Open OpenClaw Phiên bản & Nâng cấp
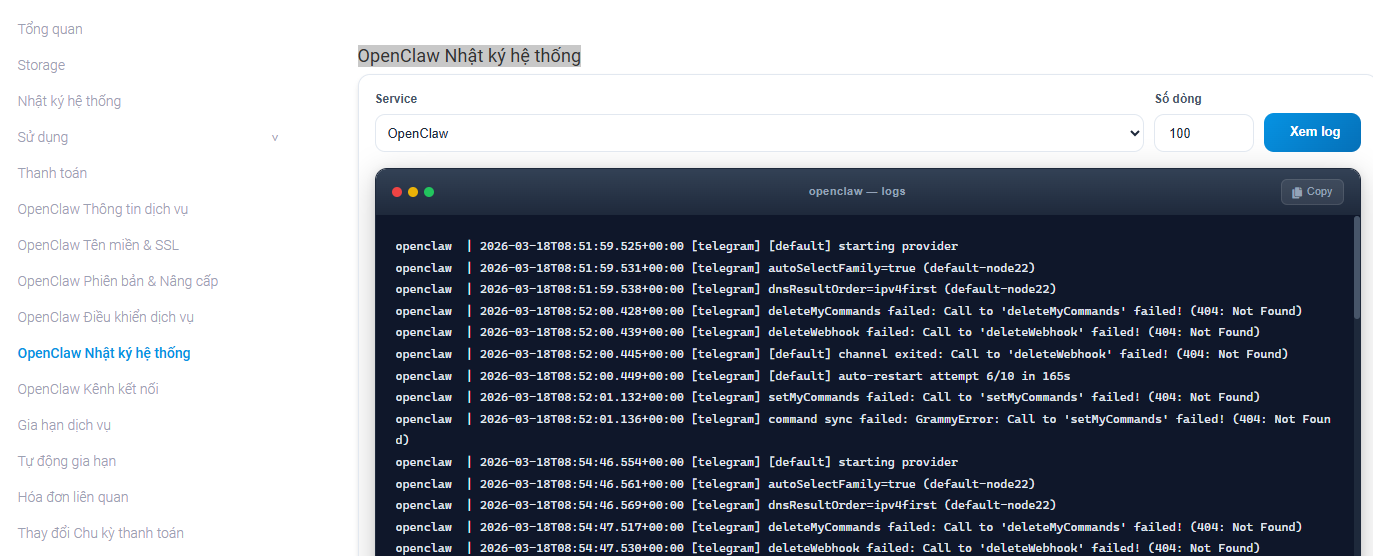The width and height of the screenshot is (1373, 556). click(x=117, y=281)
